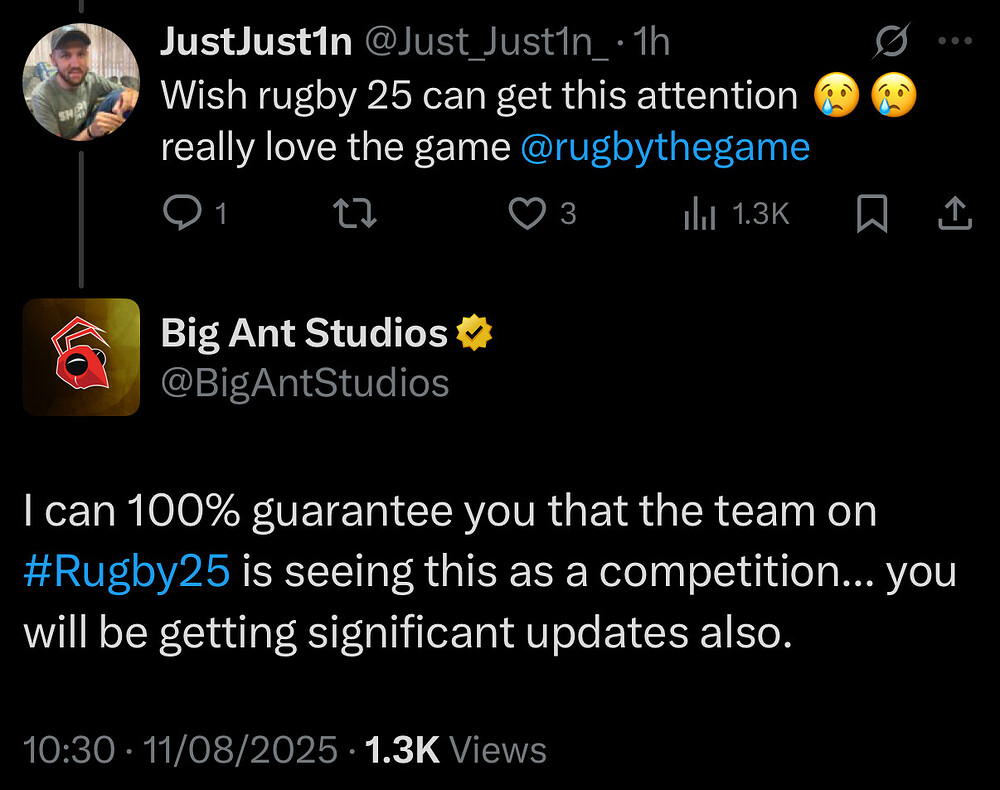Open the 1h timestamp of the reply
The image size is (1000, 790).
point(652,41)
